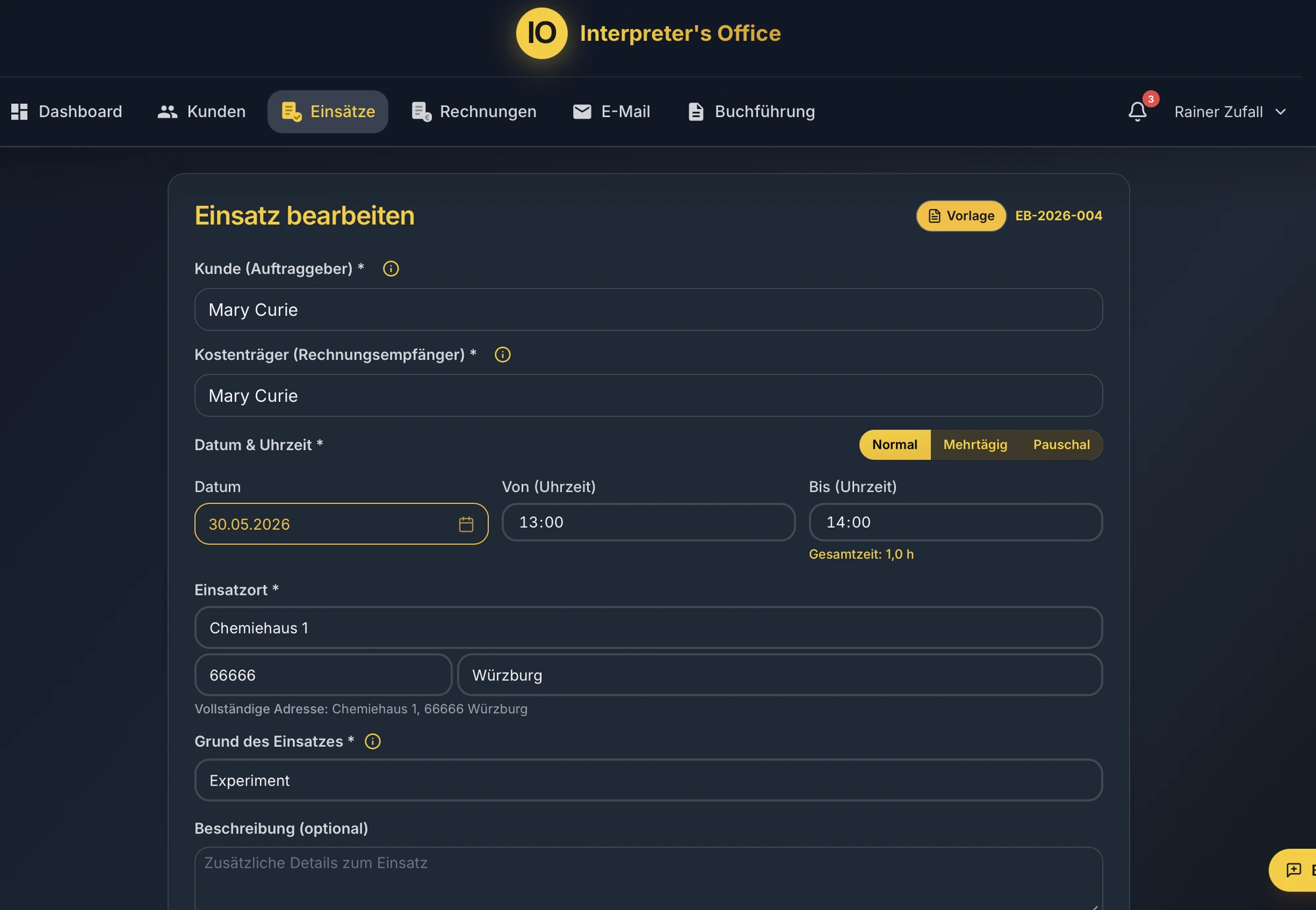
Task: Open the calendar picker in Datum field
Action: 466,524
